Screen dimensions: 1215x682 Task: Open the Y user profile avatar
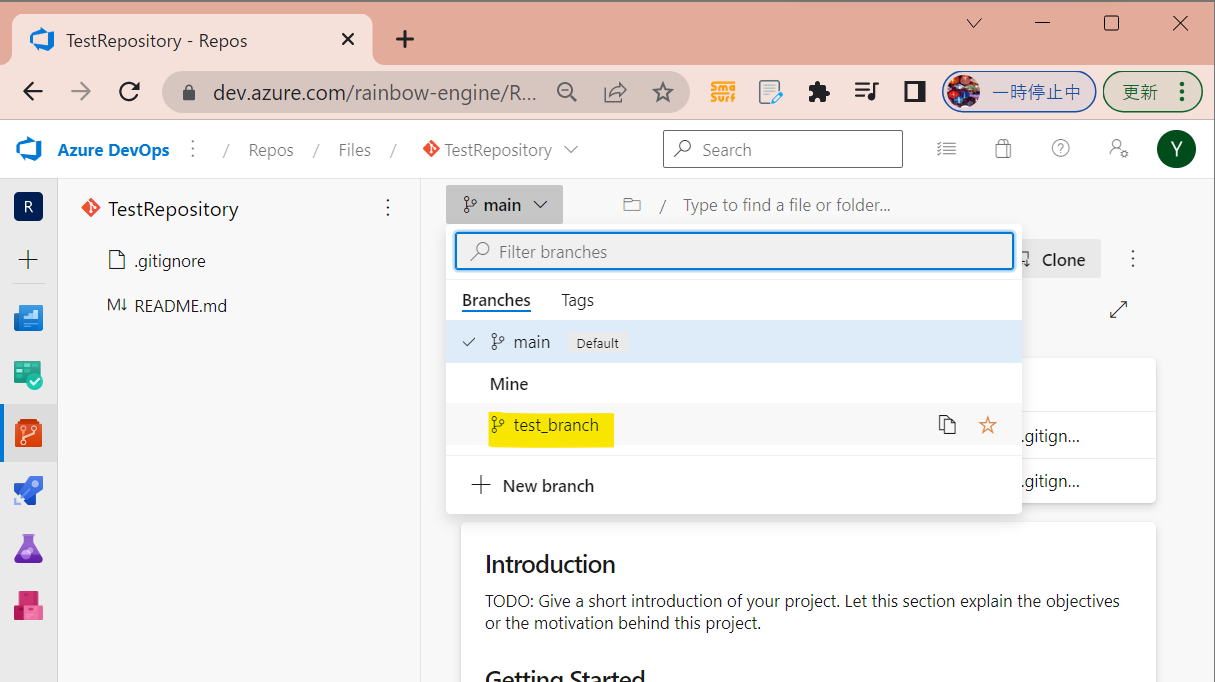(1176, 150)
